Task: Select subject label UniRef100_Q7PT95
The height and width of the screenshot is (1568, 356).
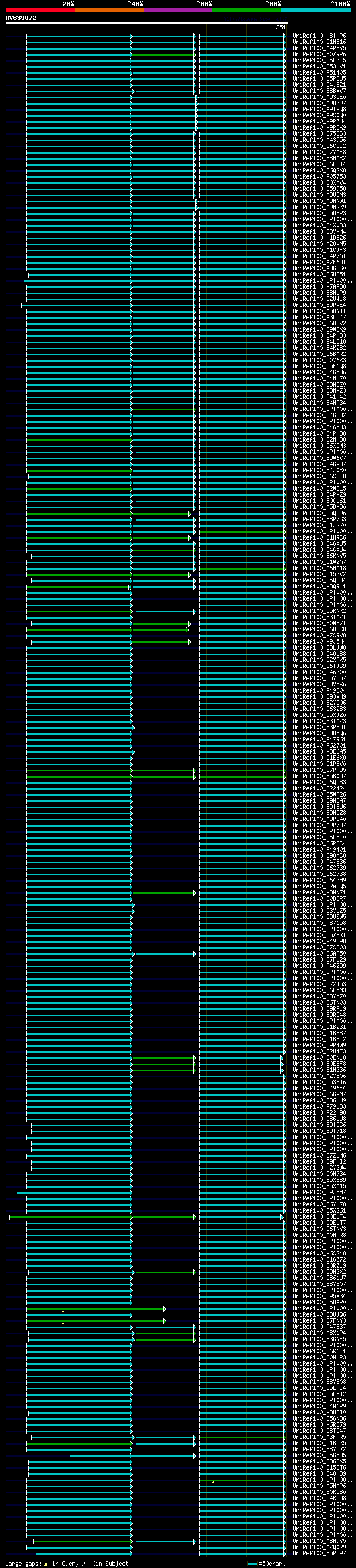Action: click(319, 770)
